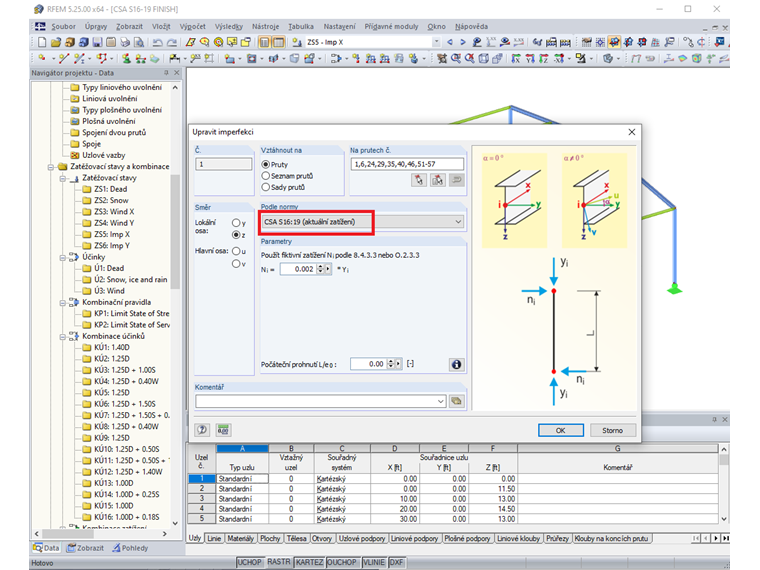Collapse the Účinky tree node
This screenshot has height=570, width=760.
62,257
